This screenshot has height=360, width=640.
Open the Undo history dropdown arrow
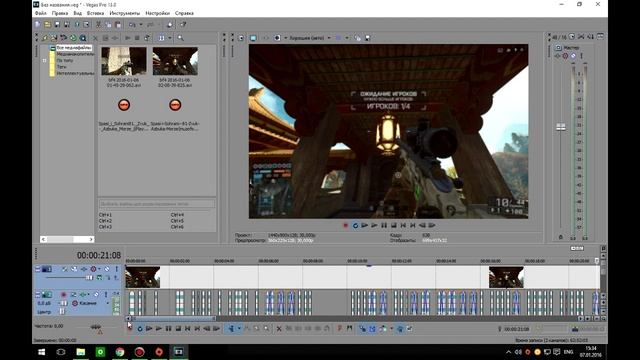tap(141, 24)
